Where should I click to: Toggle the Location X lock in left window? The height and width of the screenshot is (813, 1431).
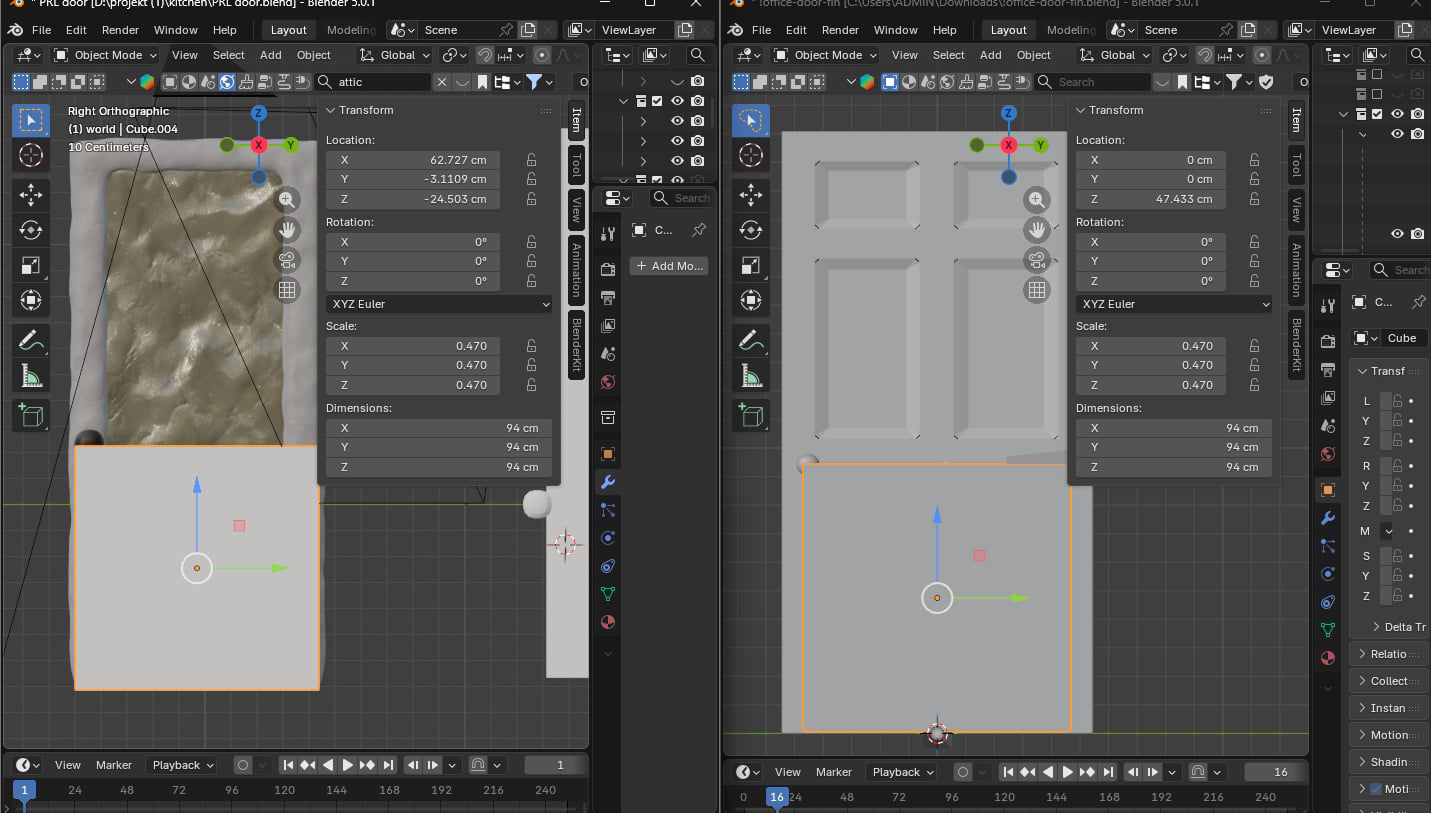click(x=531, y=160)
